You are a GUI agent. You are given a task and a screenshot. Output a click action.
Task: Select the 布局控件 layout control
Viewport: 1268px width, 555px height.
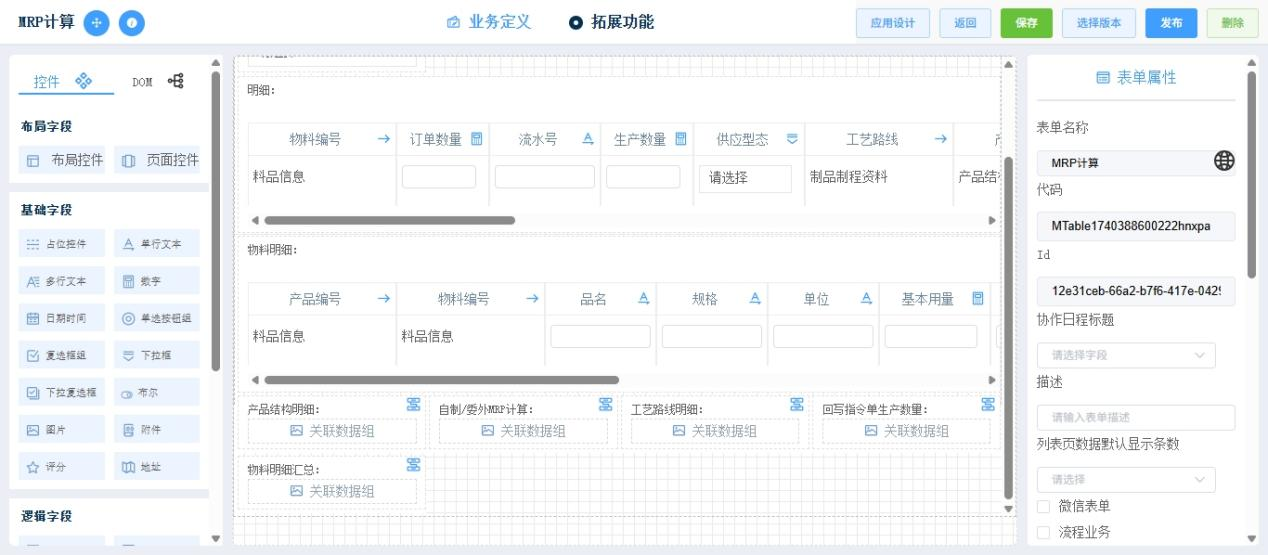click(64, 160)
